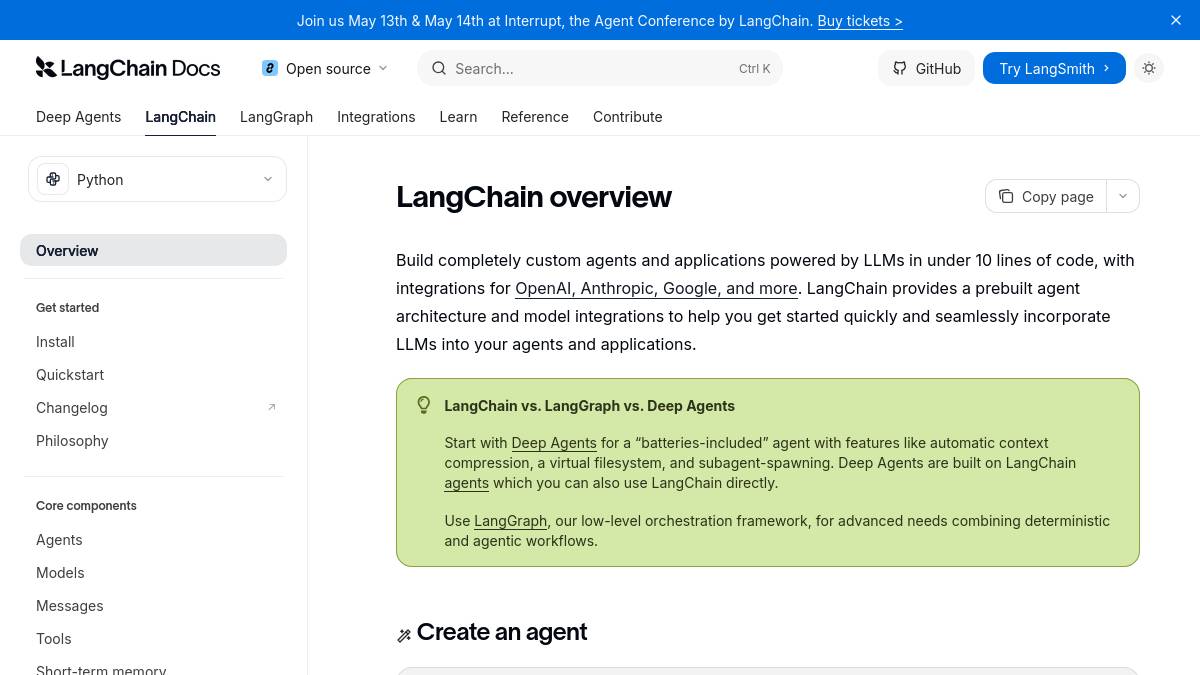Click the LangChain Docs parrot logo
The height and width of the screenshot is (675, 1200).
click(47, 67)
